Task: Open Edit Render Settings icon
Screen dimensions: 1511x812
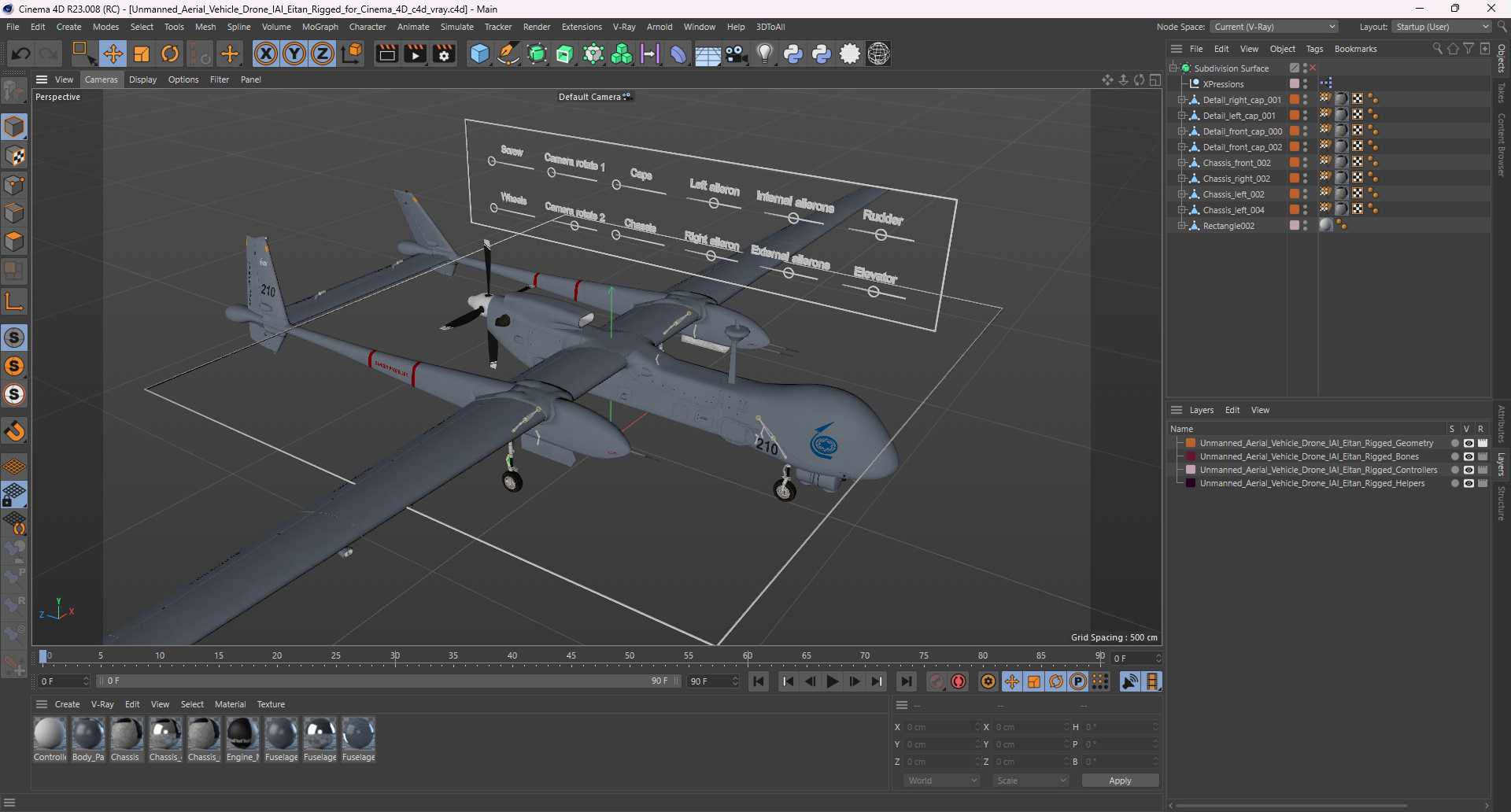Action: (x=444, y=54)
